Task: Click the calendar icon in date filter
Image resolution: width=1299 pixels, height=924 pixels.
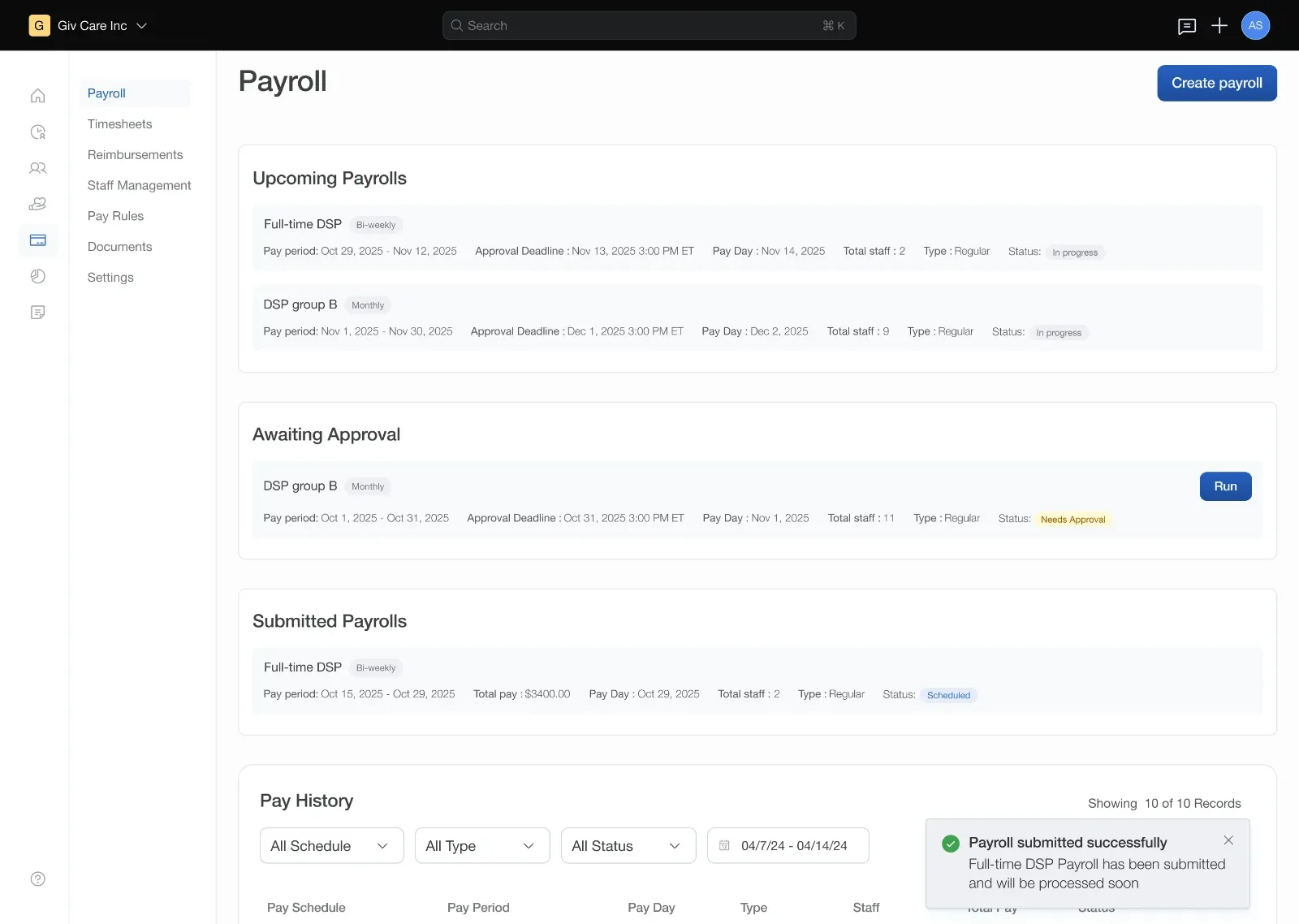Action: [724, 846]
